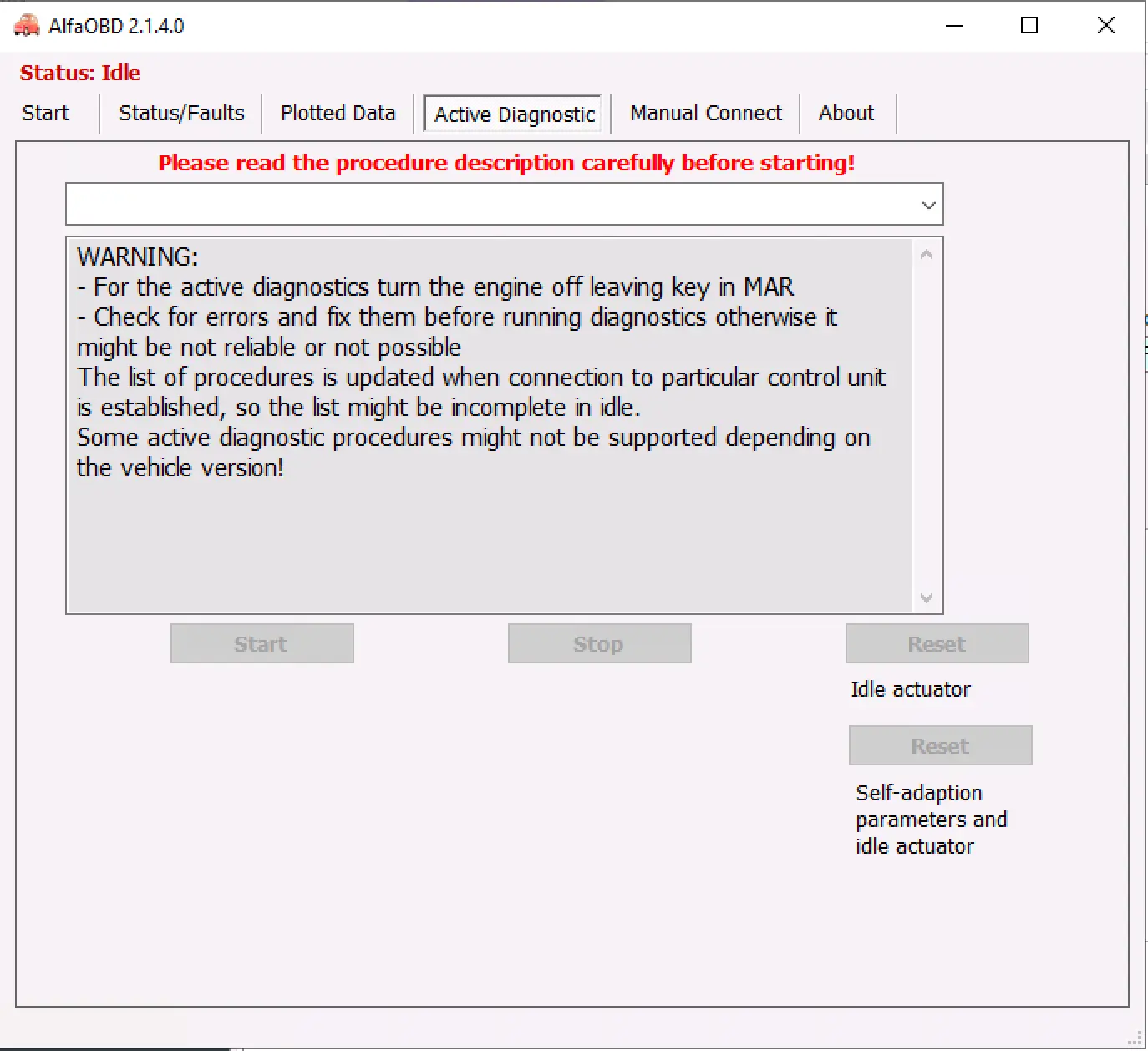Expand the procedure list dropdown arrow
Screen dimensions: 1148x1051
coord(928,205)
